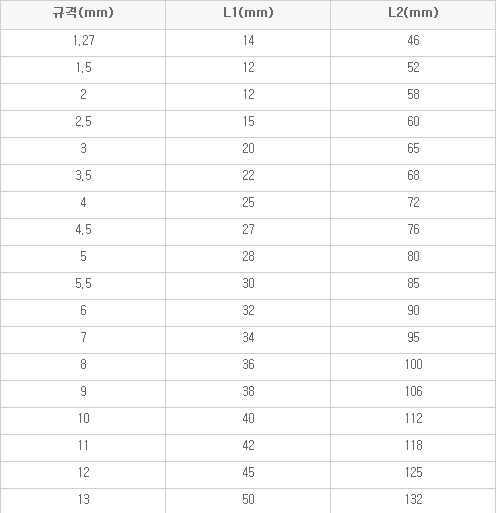
Task: Select the L1 value 28
Action: (x=248, y=256)
